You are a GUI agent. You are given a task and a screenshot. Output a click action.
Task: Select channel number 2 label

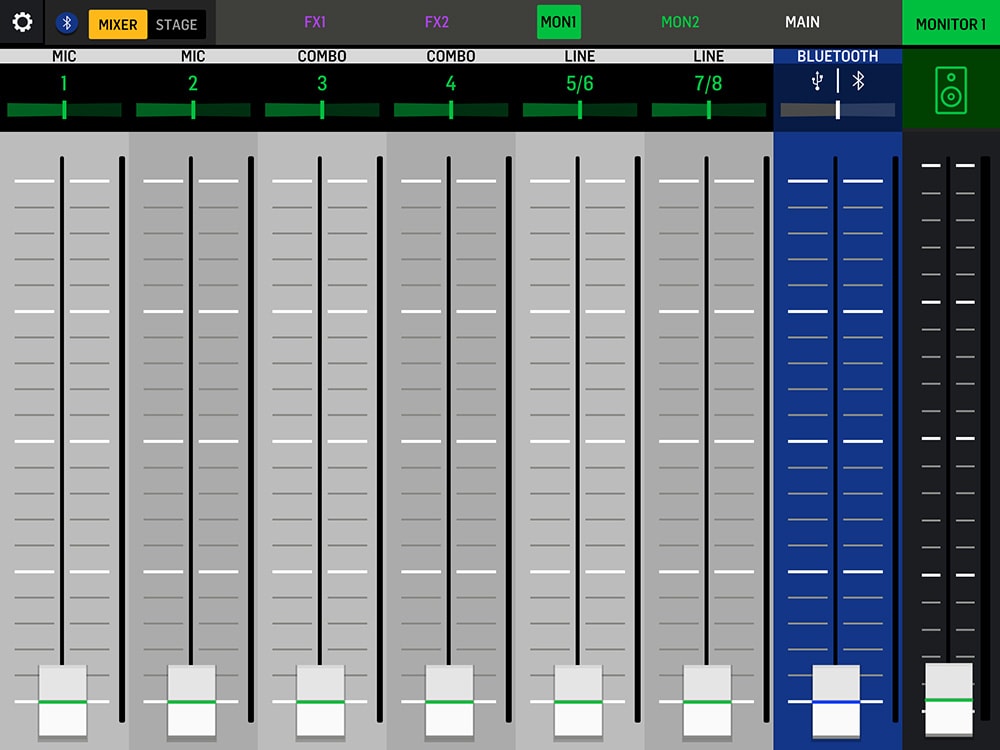tap(193, 84)
